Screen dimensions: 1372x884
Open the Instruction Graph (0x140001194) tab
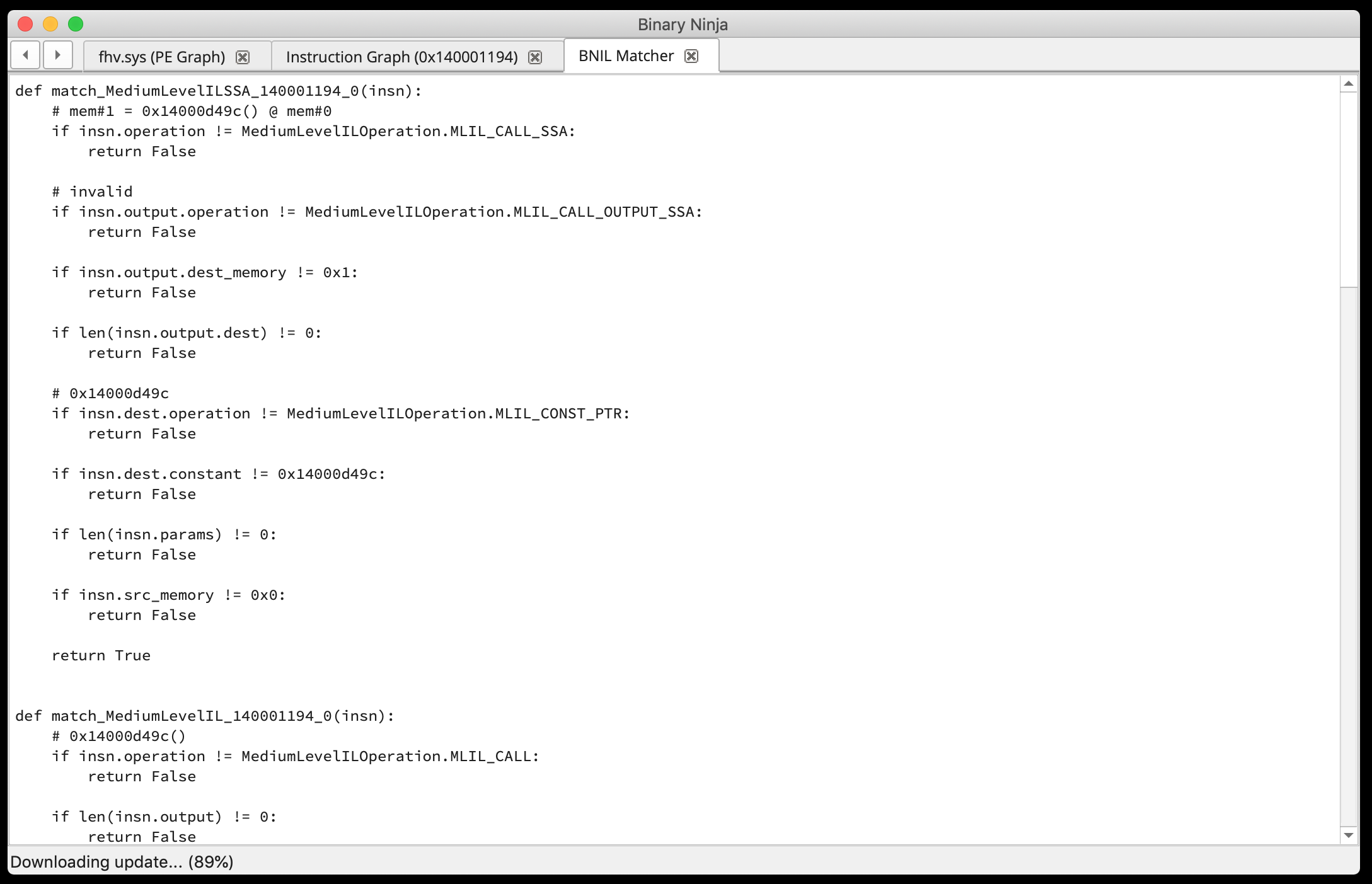(401, 57)
